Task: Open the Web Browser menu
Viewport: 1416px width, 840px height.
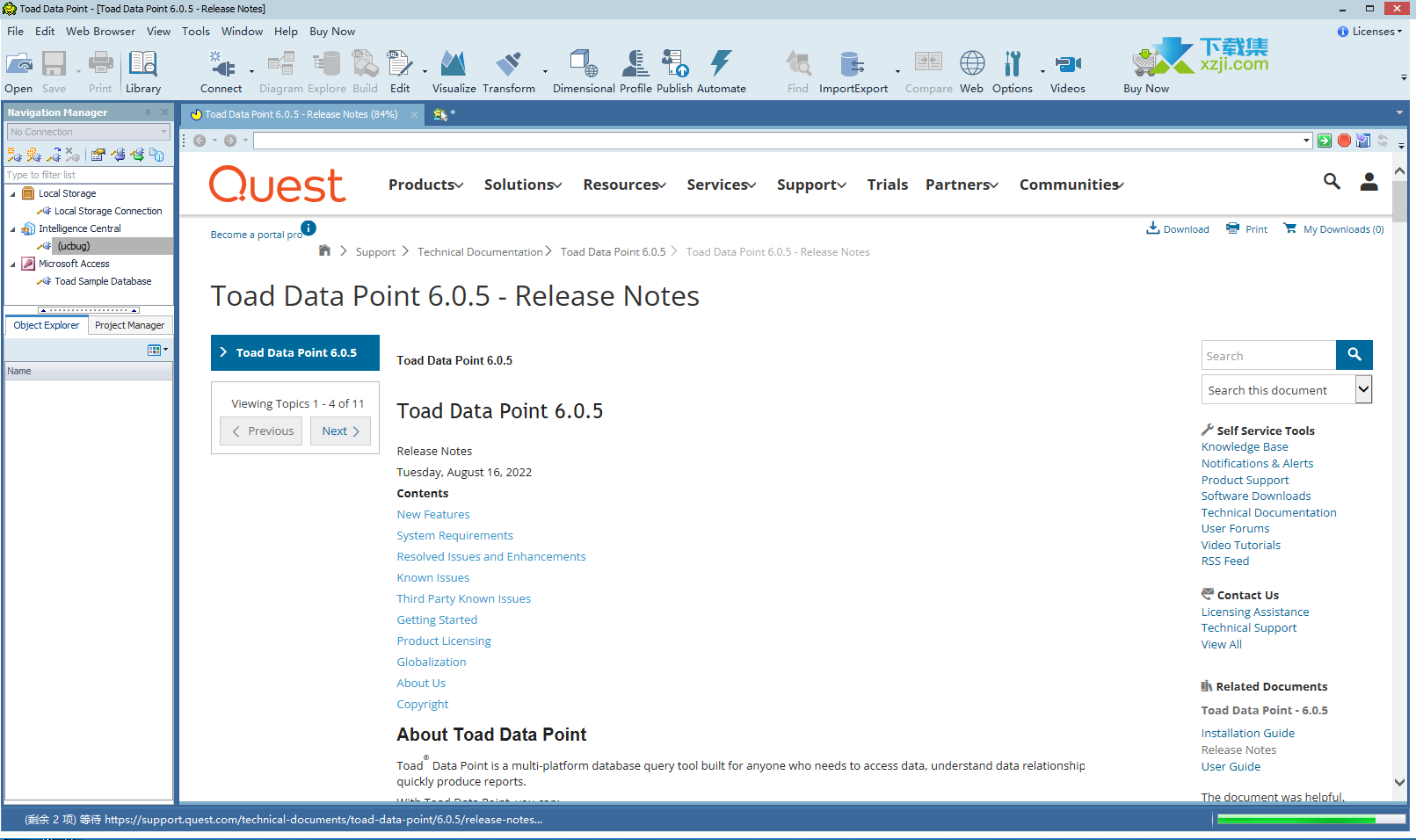Action: click(x=100, y=32)
